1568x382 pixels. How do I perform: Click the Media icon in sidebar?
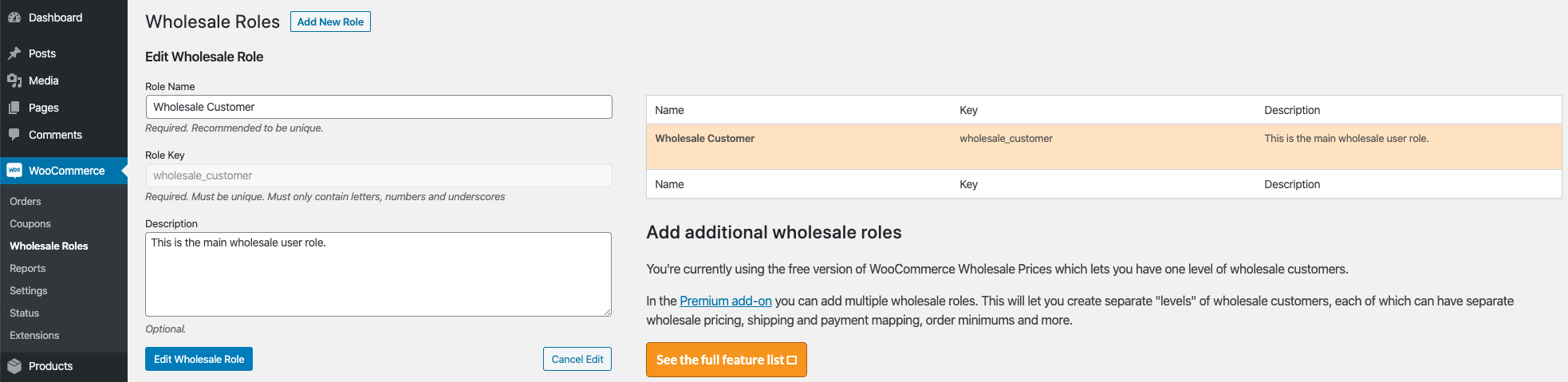point(14,81)
